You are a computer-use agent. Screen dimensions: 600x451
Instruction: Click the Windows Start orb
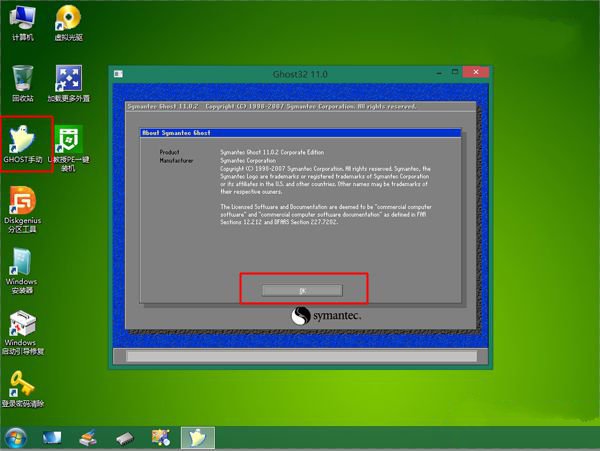pyautogui.click(x=16, y=438)
